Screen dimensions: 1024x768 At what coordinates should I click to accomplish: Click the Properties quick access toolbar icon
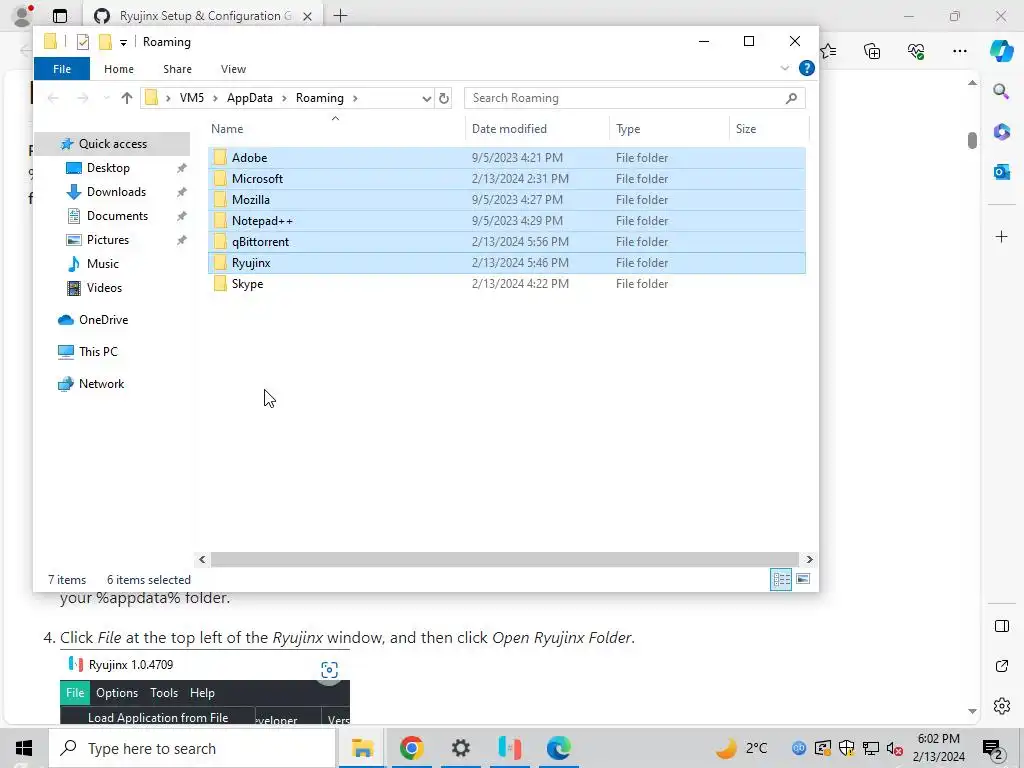(x=82, y=42)
